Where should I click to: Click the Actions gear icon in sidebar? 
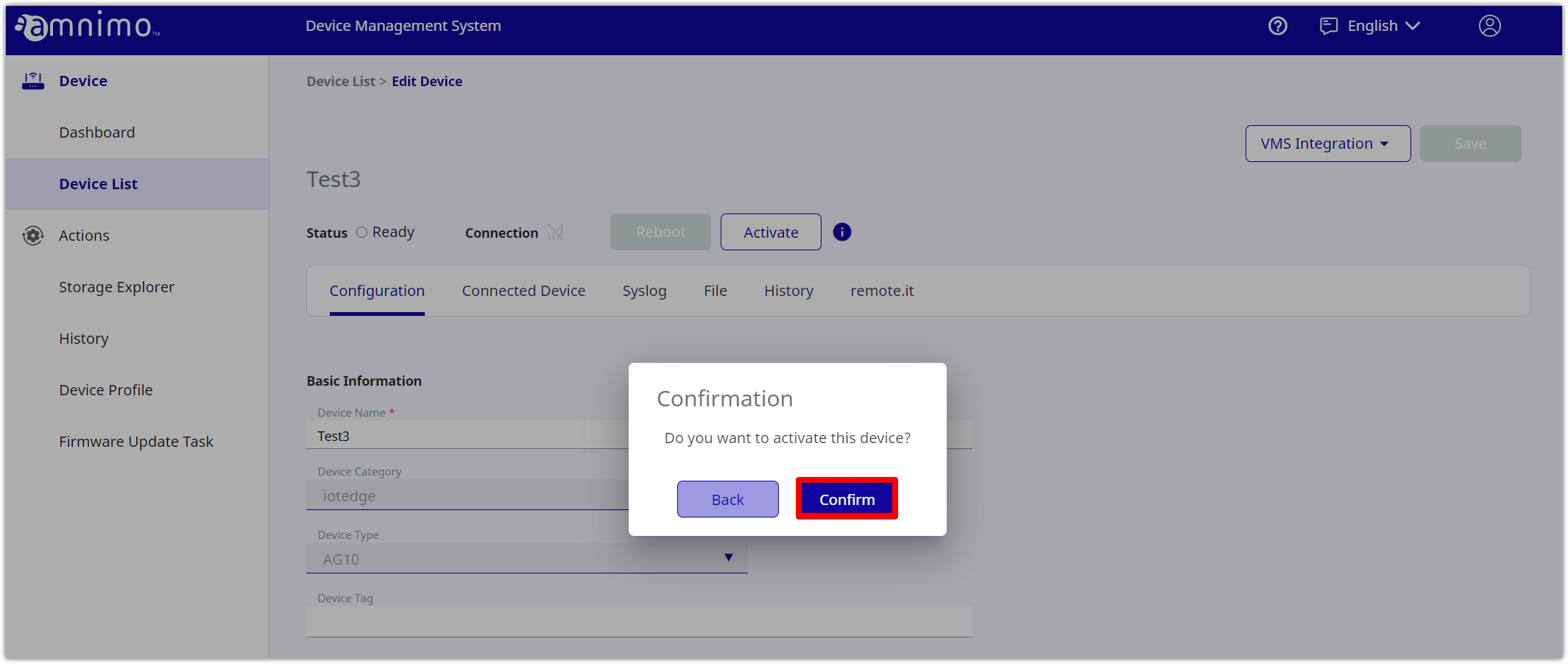pos(33,236)
